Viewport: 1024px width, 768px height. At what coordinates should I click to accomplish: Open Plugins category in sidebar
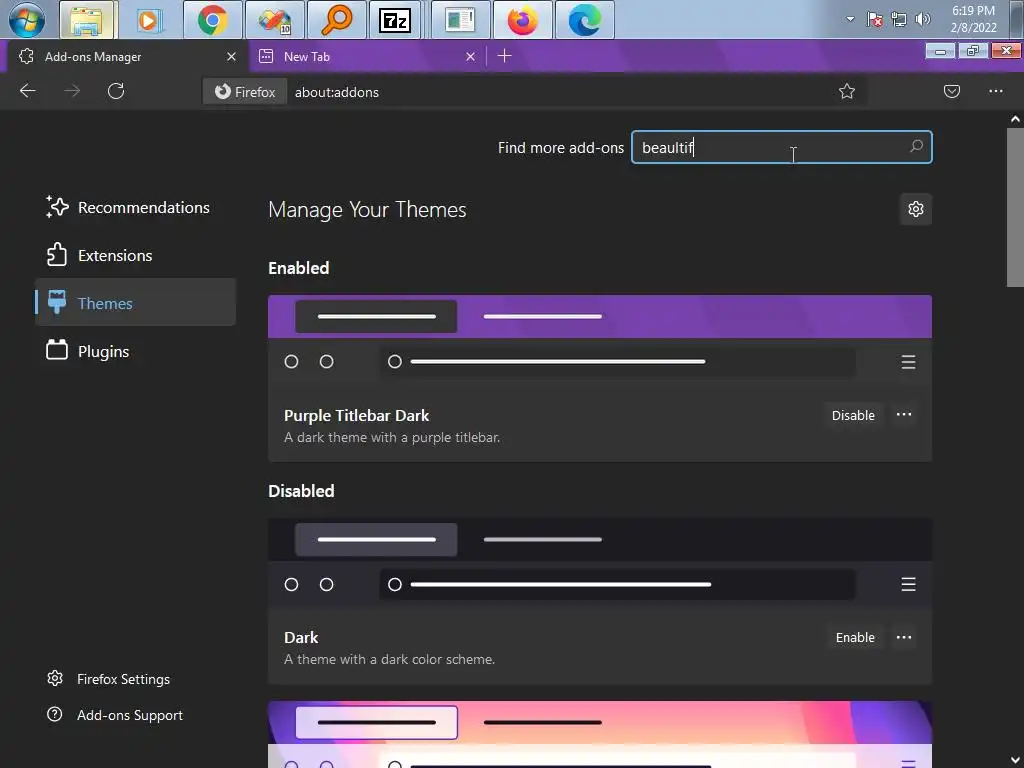click(x=136, y=351)
